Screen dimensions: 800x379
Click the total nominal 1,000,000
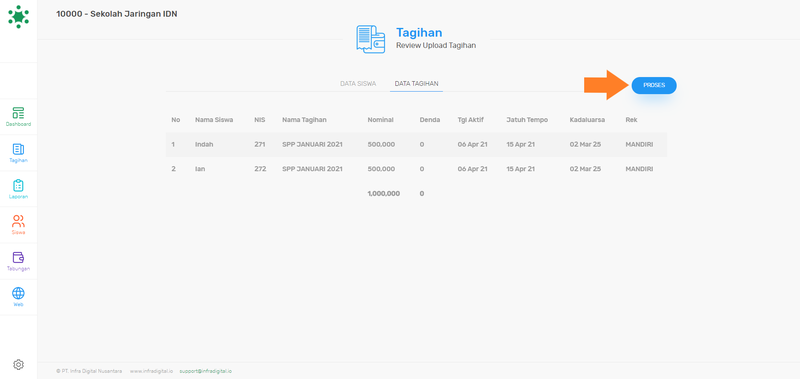coord(384,194)
